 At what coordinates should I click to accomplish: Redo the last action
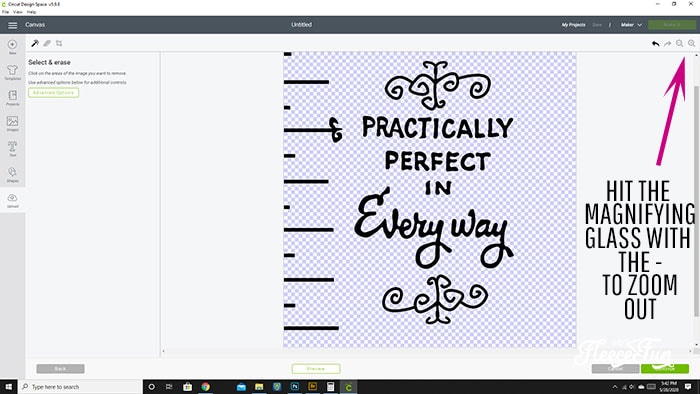(667, 43)
